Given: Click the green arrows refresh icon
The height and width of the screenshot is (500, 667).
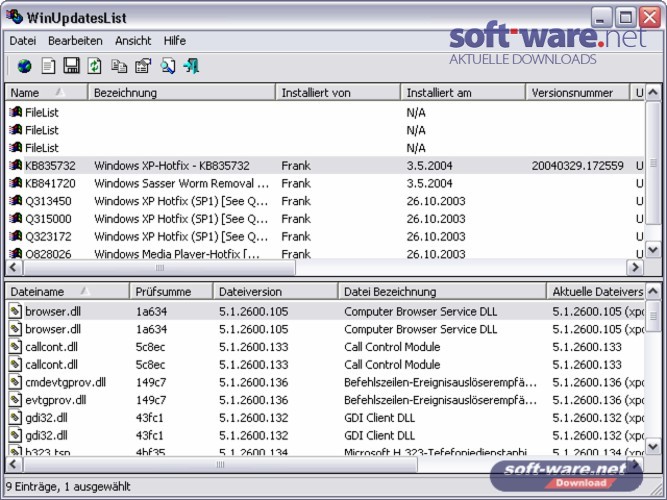Looking at the screenshot, I should [94, 66].
